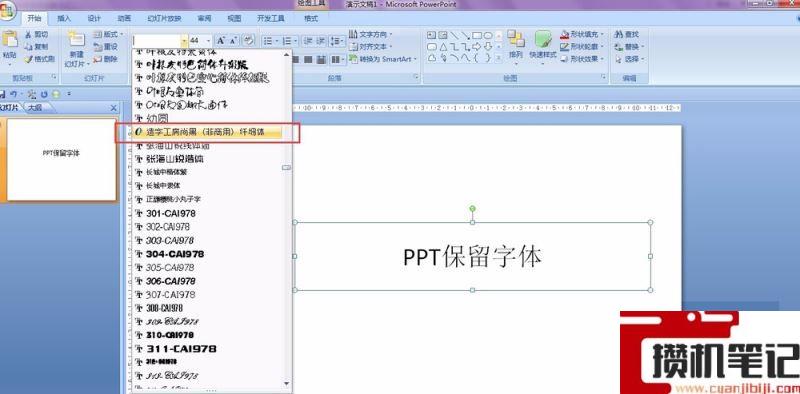Switch to View (视图) tab
This screenshot has height=394, width=800.
click(x=234, y=19)
